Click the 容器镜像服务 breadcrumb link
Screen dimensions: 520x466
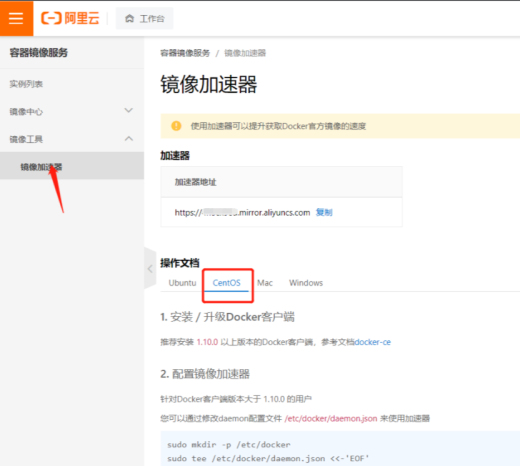click(185, 53)
